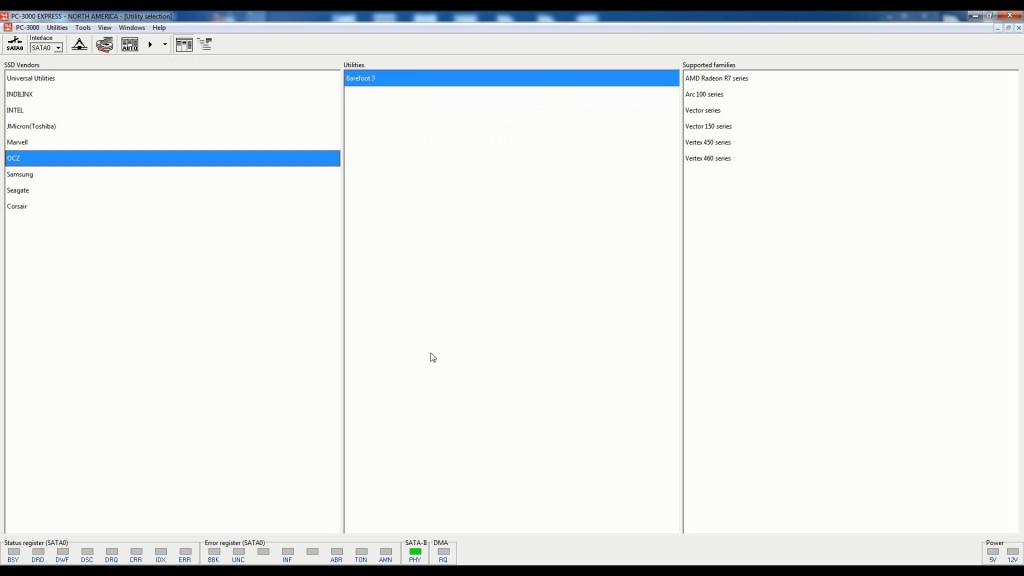Click the SATA0 port power icon
This screenshot has width=1024, height=576.
point(15,44)
